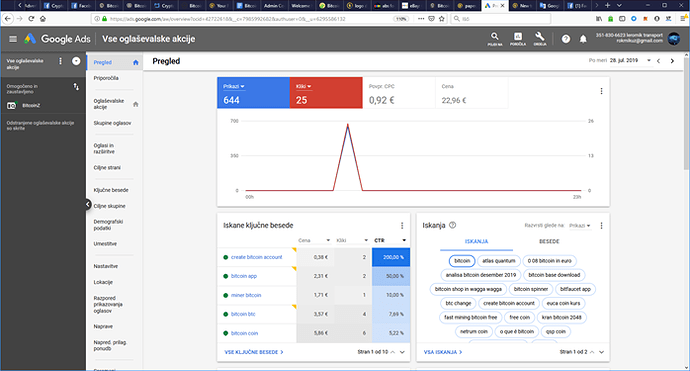Open Lokacije in the navigation
The width and height of the screenshot is (690, 371).
point(103,282)
